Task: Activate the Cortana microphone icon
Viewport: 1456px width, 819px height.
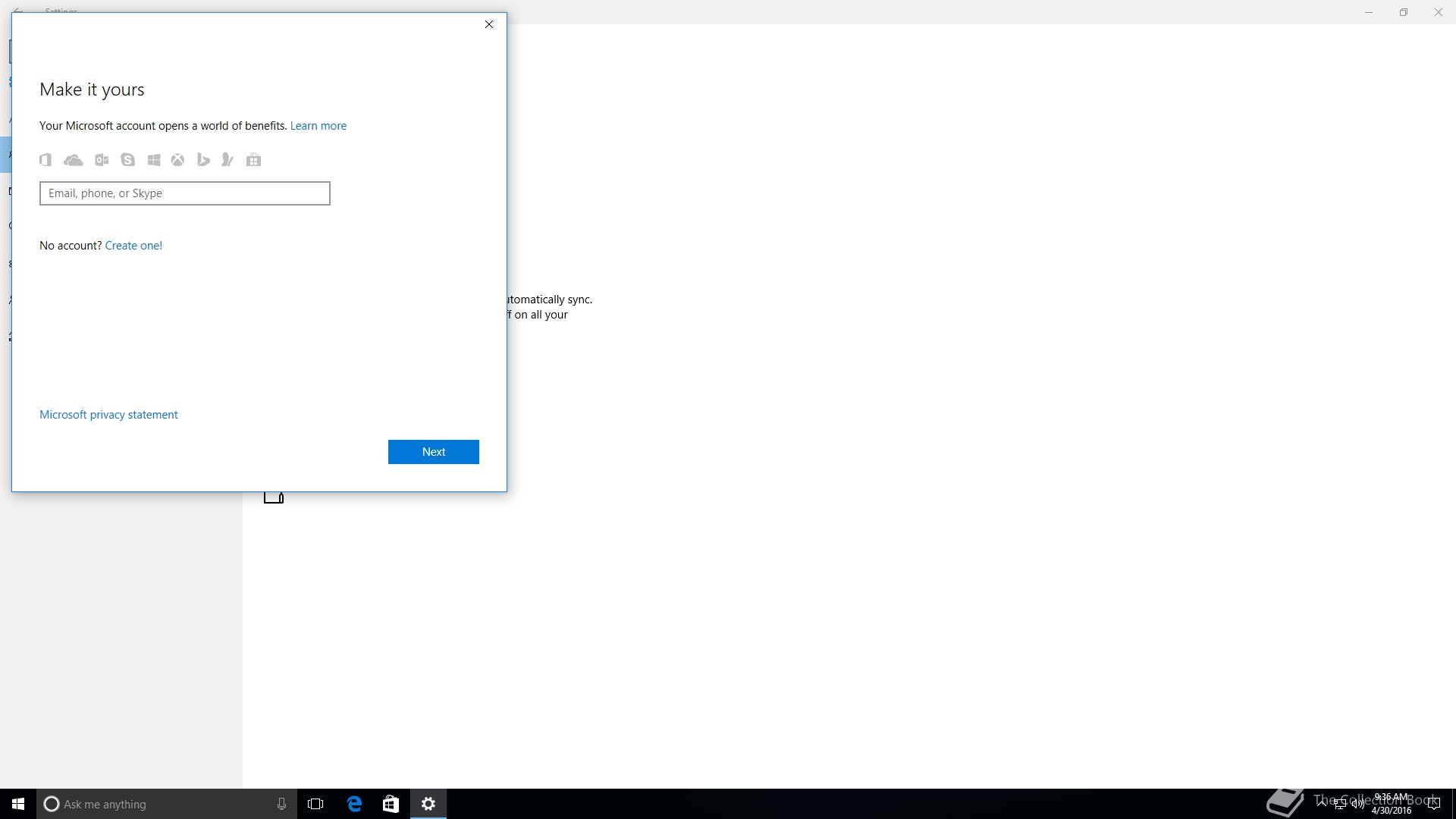Action: [x=281, y=804]
